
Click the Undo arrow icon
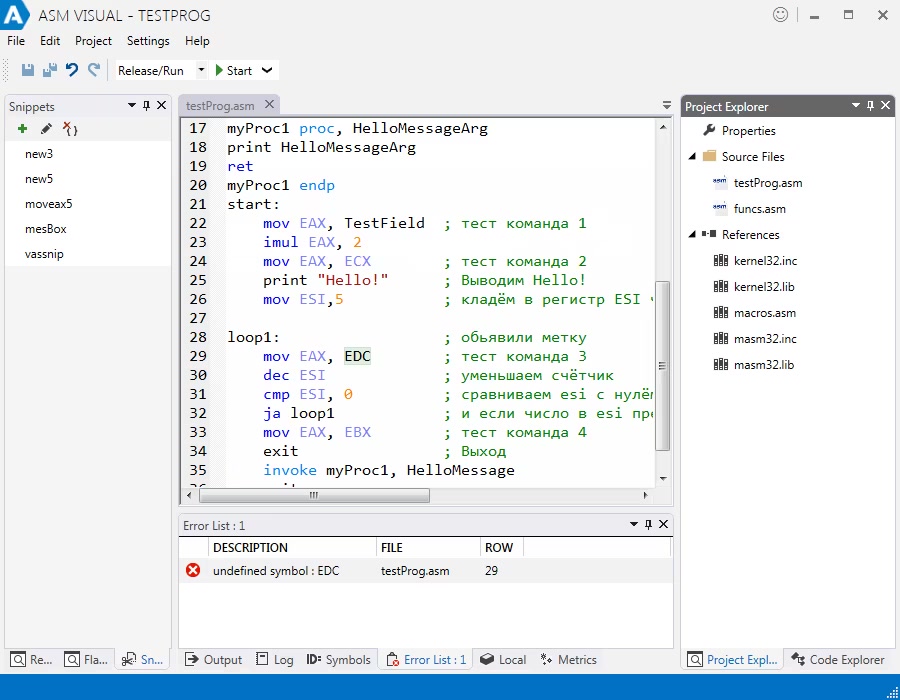(72, 70)
